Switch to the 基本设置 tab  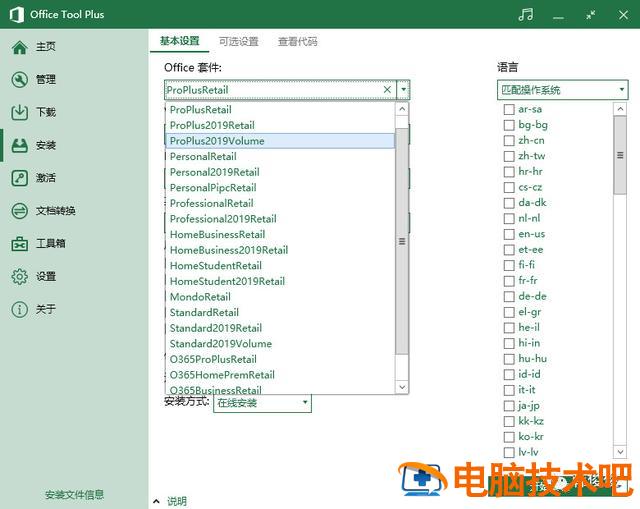pyautogui.click(x=180, y=41)
